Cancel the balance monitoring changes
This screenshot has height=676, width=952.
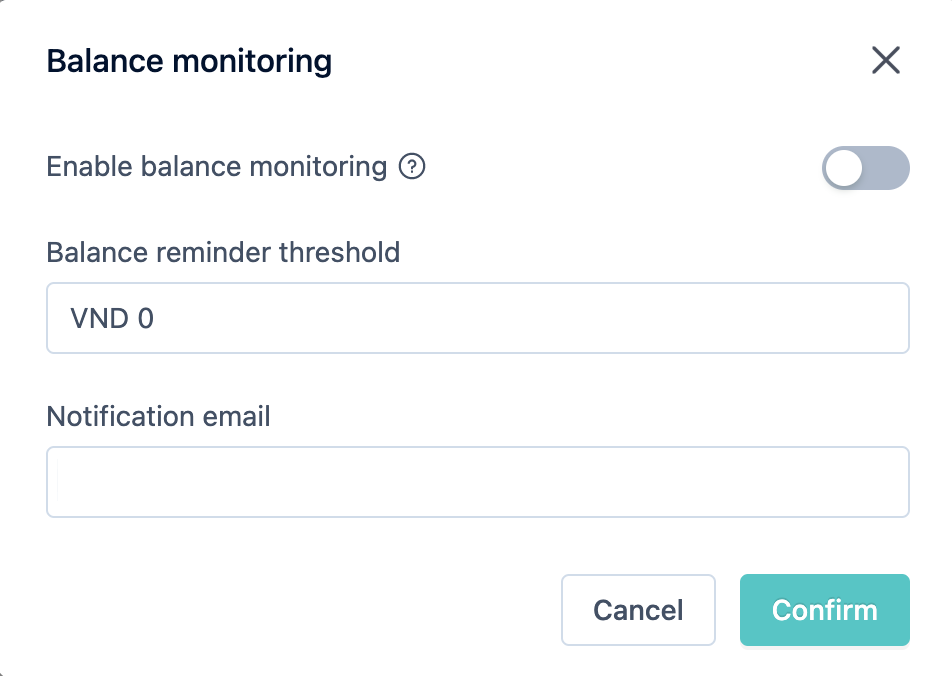point(638,610)
